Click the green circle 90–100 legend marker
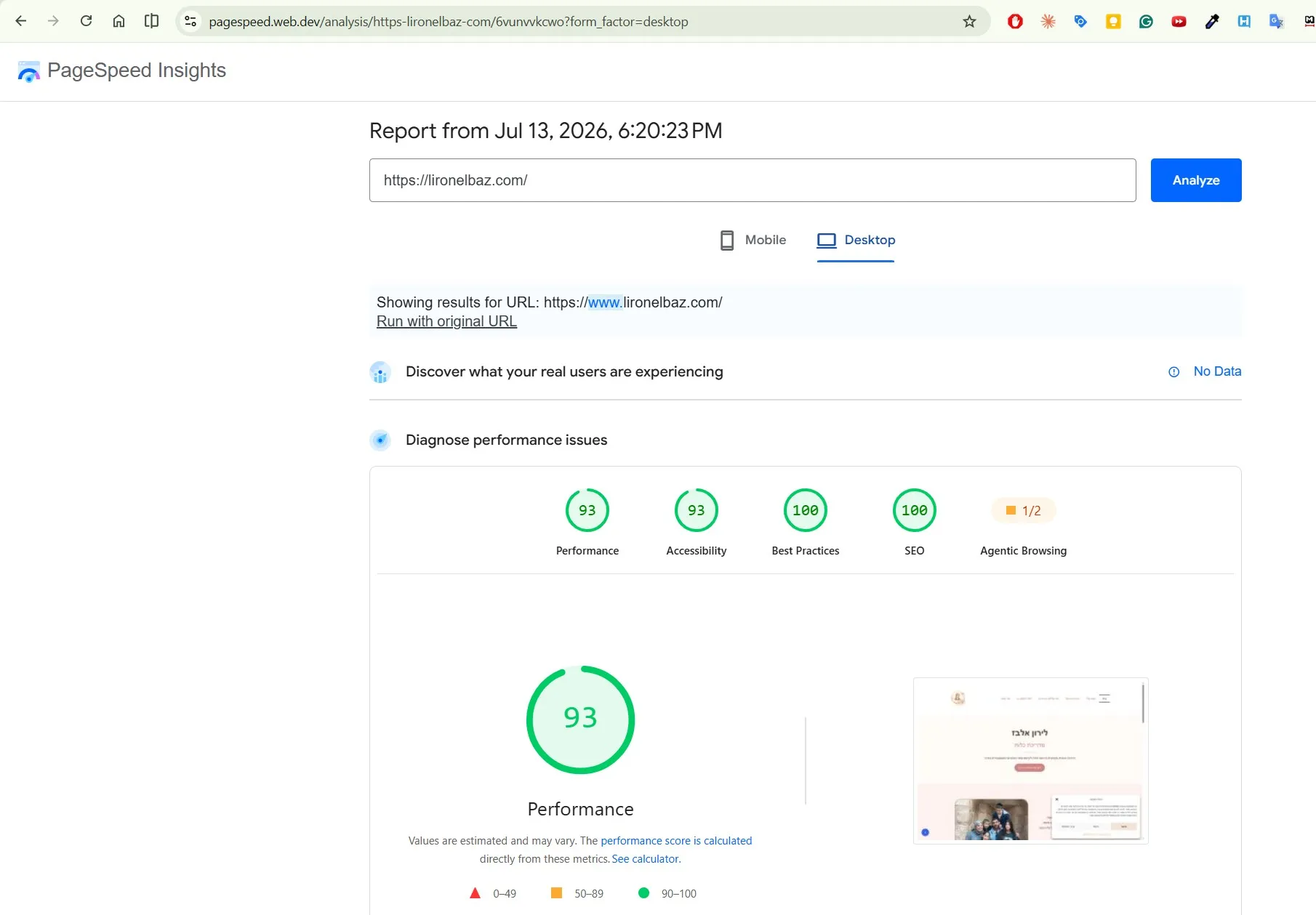 click(x=643, y=892)
